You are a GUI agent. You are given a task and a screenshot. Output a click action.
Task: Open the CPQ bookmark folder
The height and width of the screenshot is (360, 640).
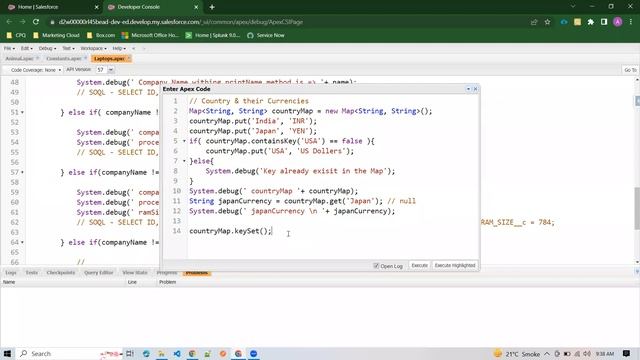16,36
